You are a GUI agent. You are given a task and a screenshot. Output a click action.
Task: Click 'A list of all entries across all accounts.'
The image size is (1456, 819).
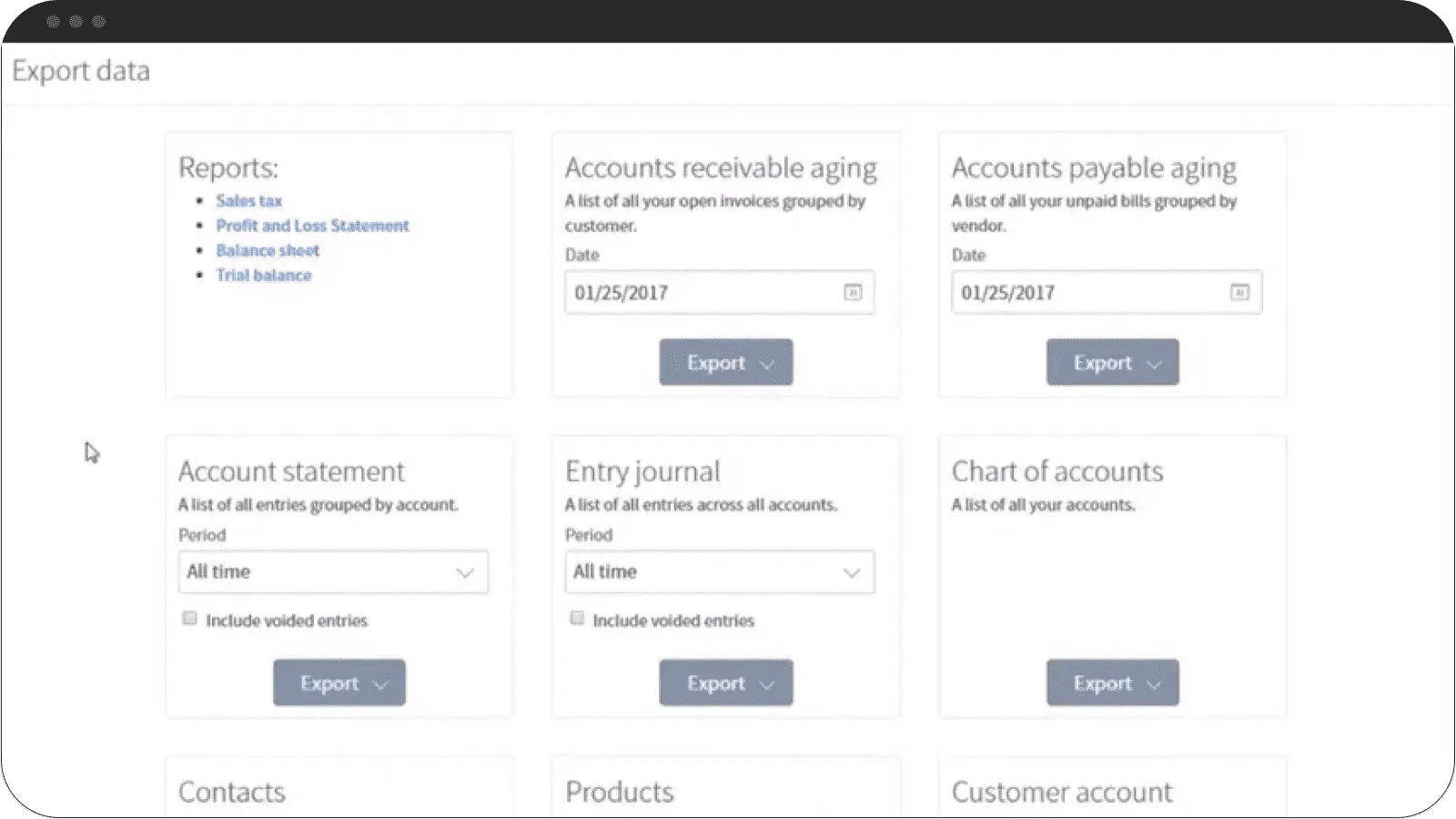(701, 505)
